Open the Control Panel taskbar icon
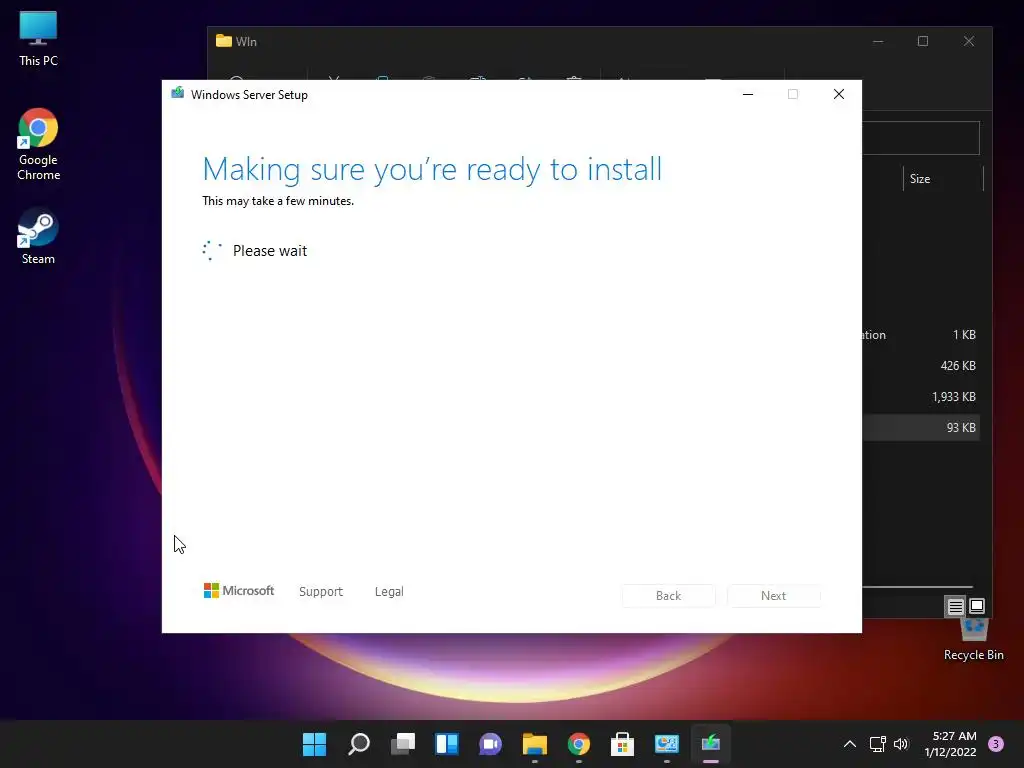1024x768 pixels. [x=667, y=744]
